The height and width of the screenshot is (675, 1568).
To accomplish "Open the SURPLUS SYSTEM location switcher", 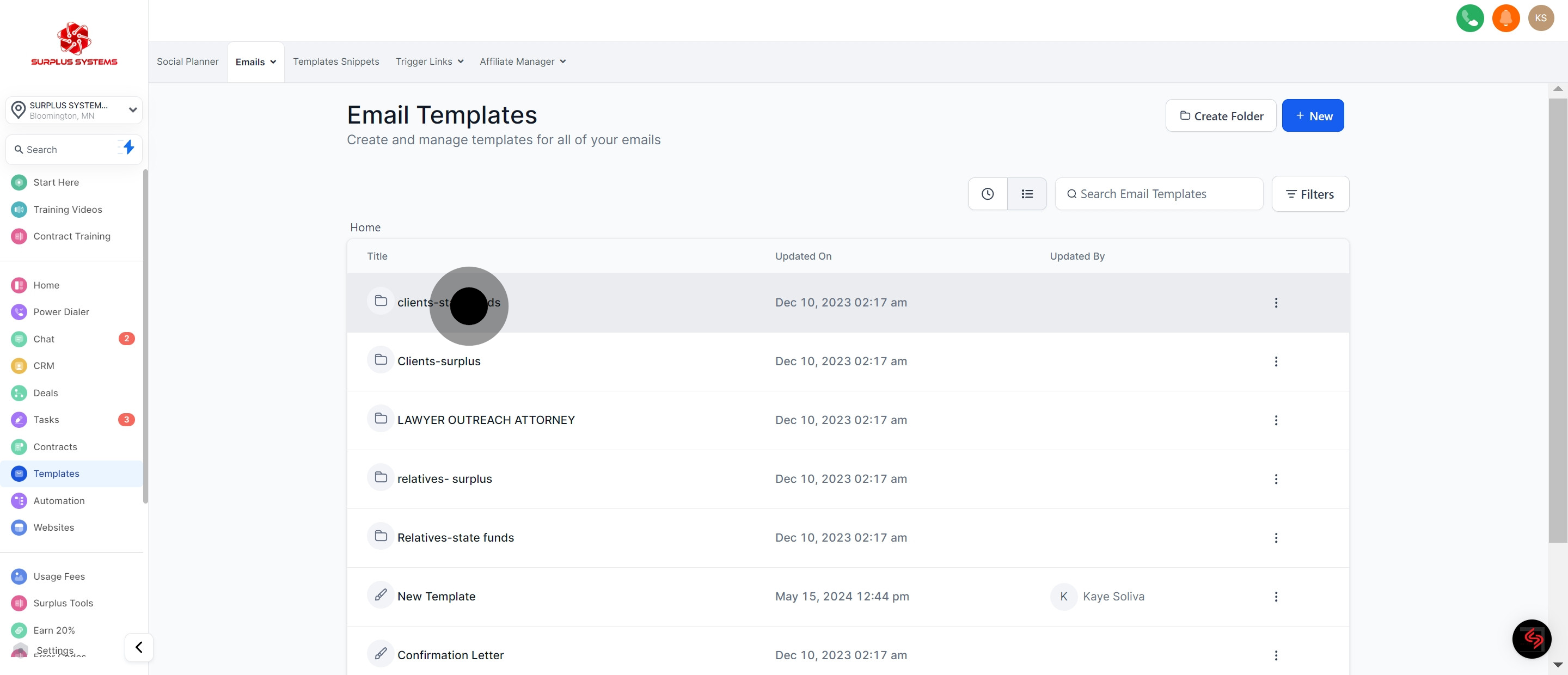I will click(74, 110).
